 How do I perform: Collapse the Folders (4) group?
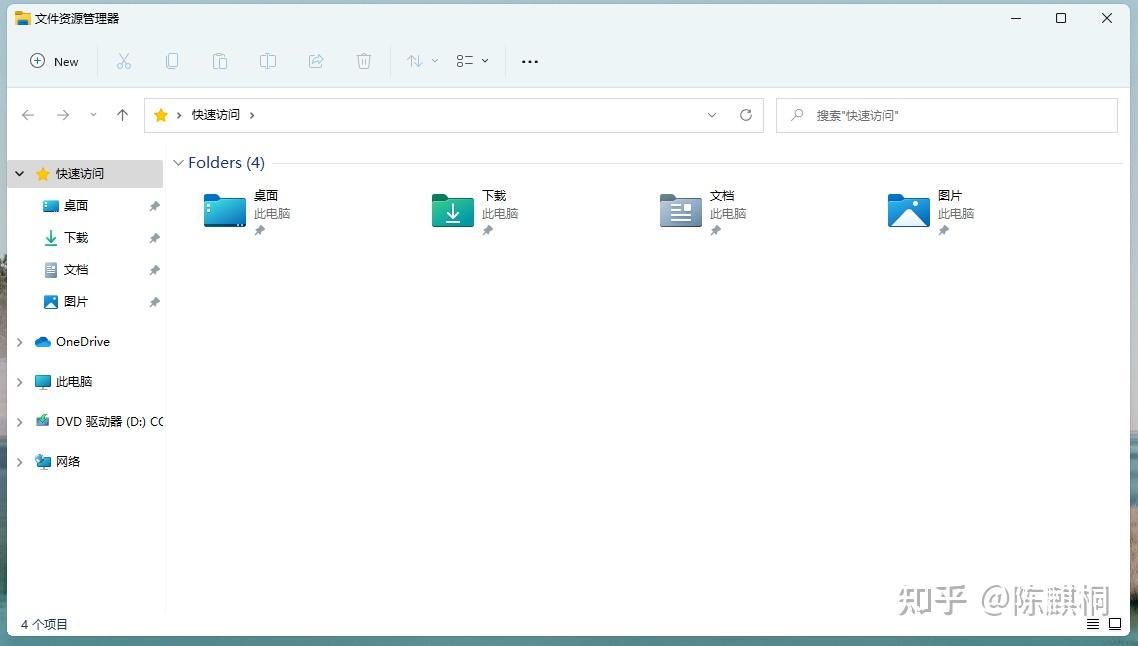179,163
